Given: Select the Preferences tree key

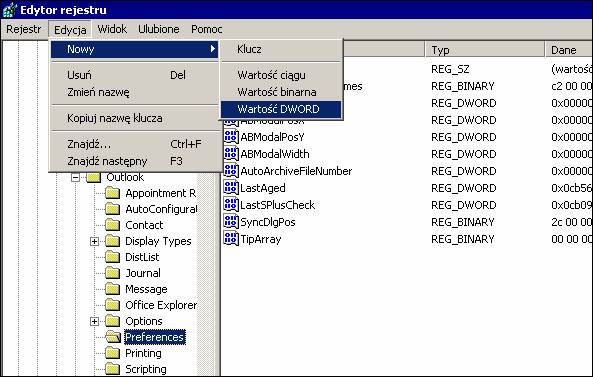Looking at the screenshot, I should point(154,337).
